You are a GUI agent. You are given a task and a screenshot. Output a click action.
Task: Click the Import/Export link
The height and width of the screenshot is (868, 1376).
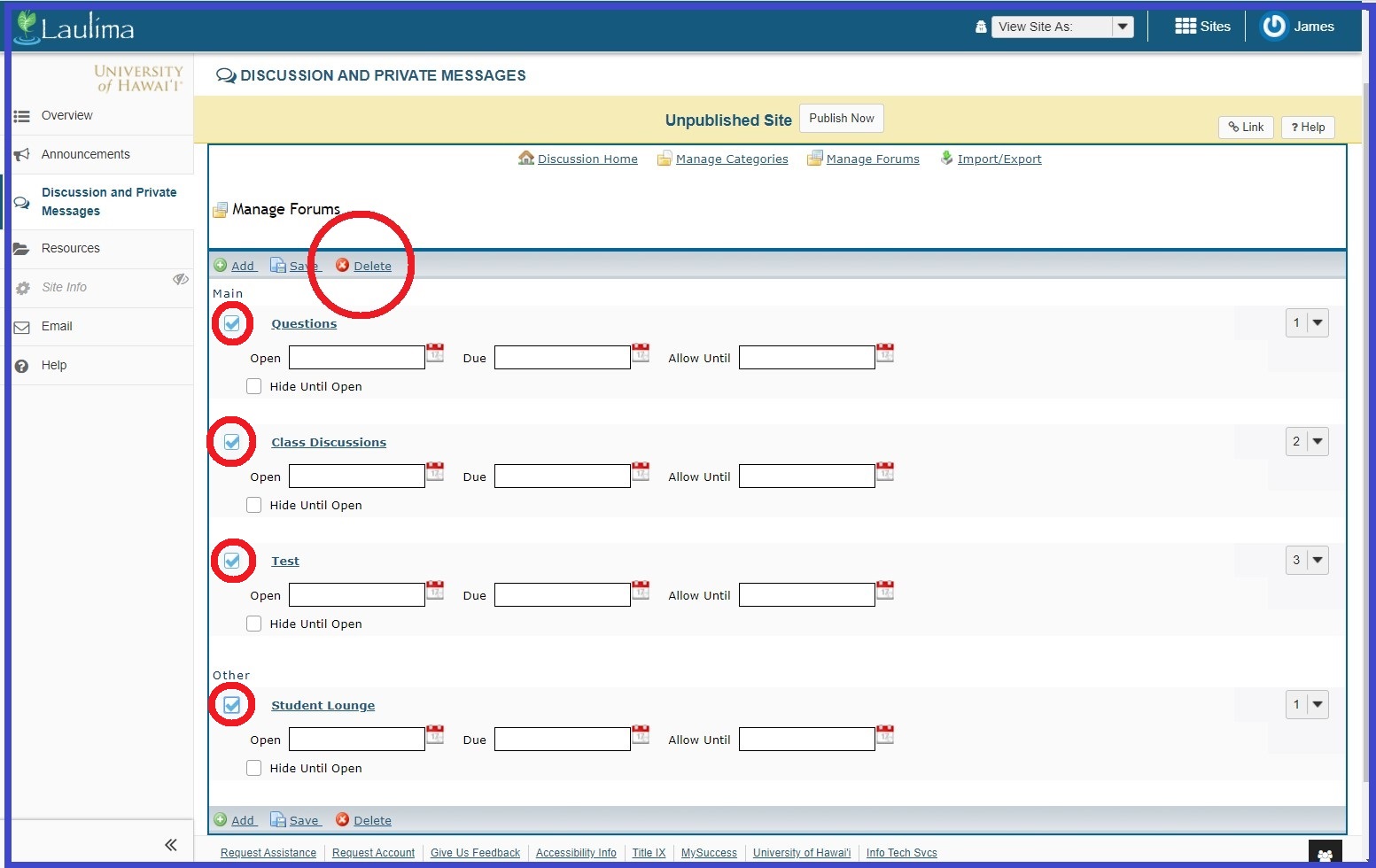coord(999,159)
